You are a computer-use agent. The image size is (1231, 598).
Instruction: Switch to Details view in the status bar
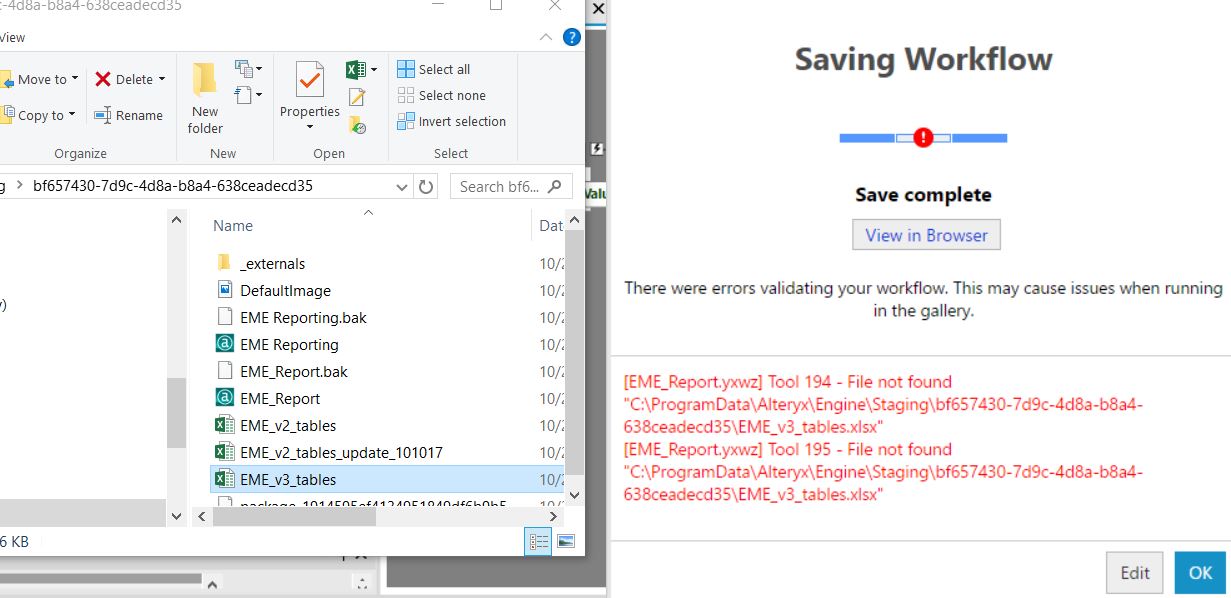coord(538,541)
